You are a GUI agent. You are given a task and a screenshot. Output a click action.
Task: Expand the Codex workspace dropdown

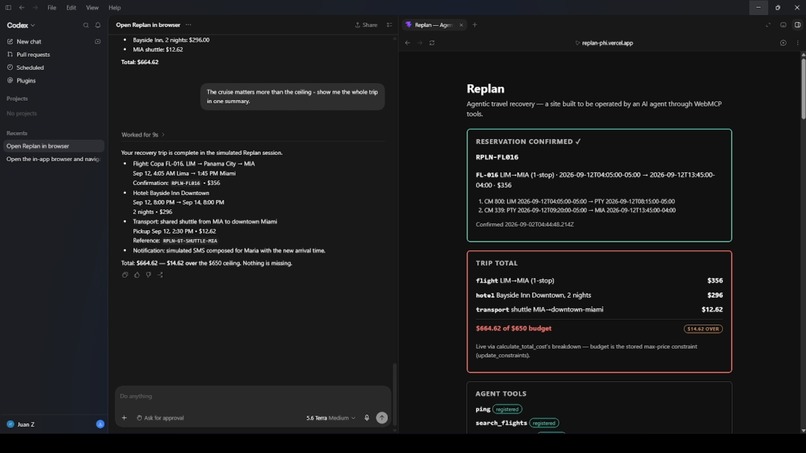coord(21,25)
